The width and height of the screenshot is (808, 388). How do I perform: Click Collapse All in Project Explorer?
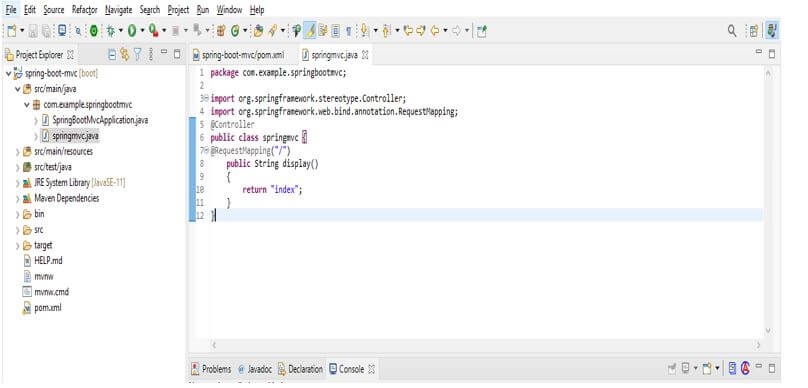coord(112,54)
